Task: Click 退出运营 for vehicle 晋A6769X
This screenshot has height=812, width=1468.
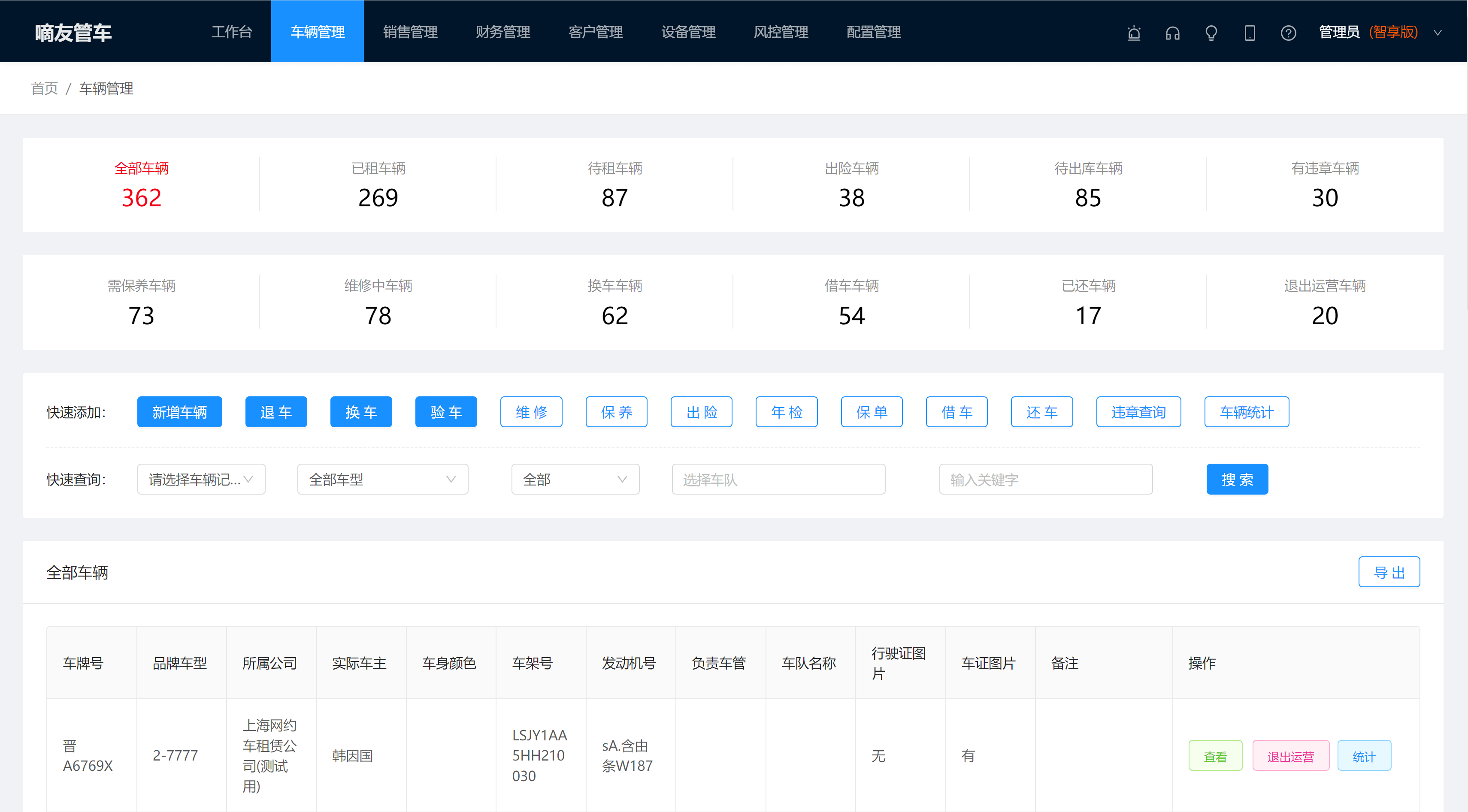Action: point(1291,755)
